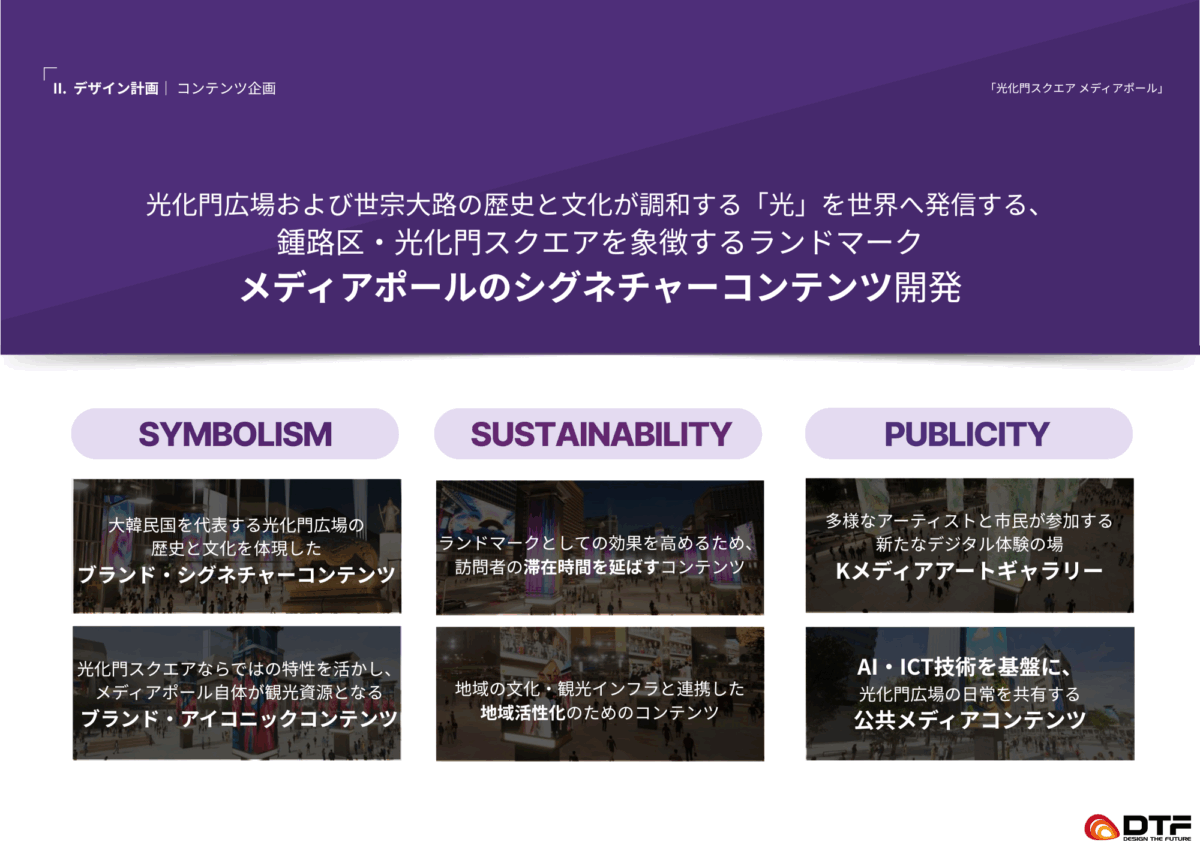Click the コンテンツ企画 subsection label
The height and width of the screenshot is (848, 1200).
click(226, 88)
